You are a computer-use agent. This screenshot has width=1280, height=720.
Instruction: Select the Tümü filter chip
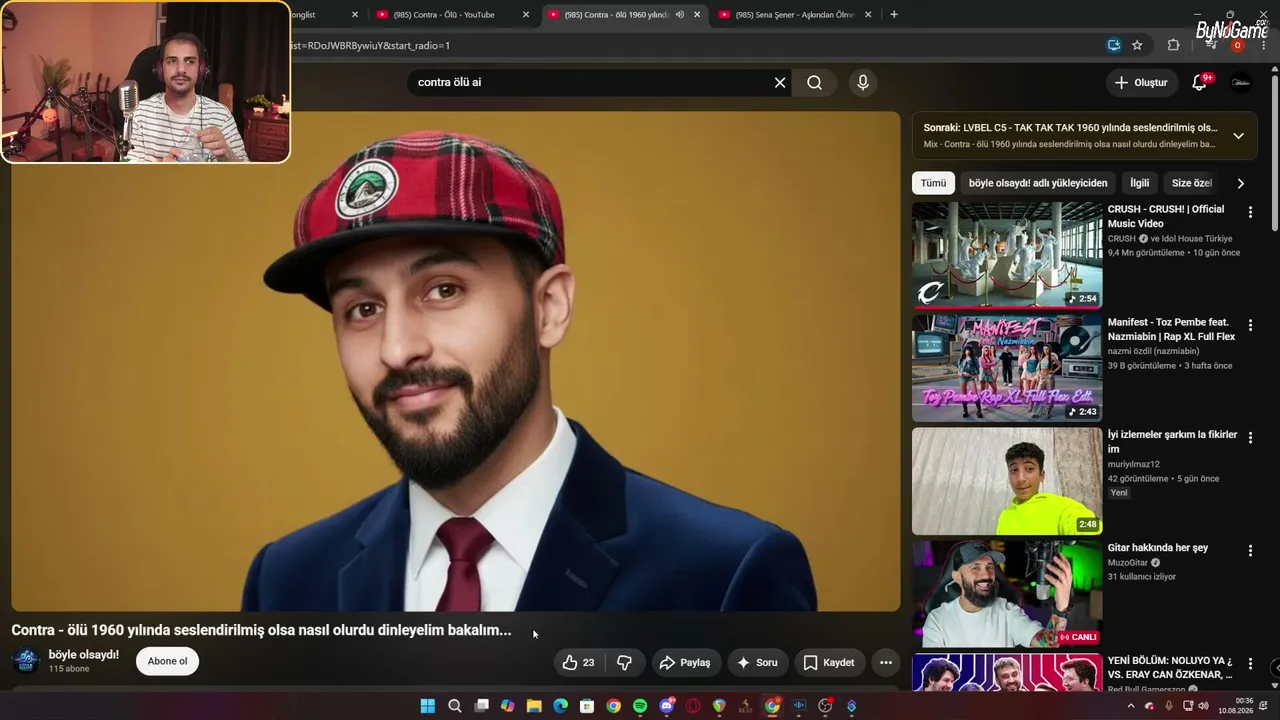click(x=933, y=183)
